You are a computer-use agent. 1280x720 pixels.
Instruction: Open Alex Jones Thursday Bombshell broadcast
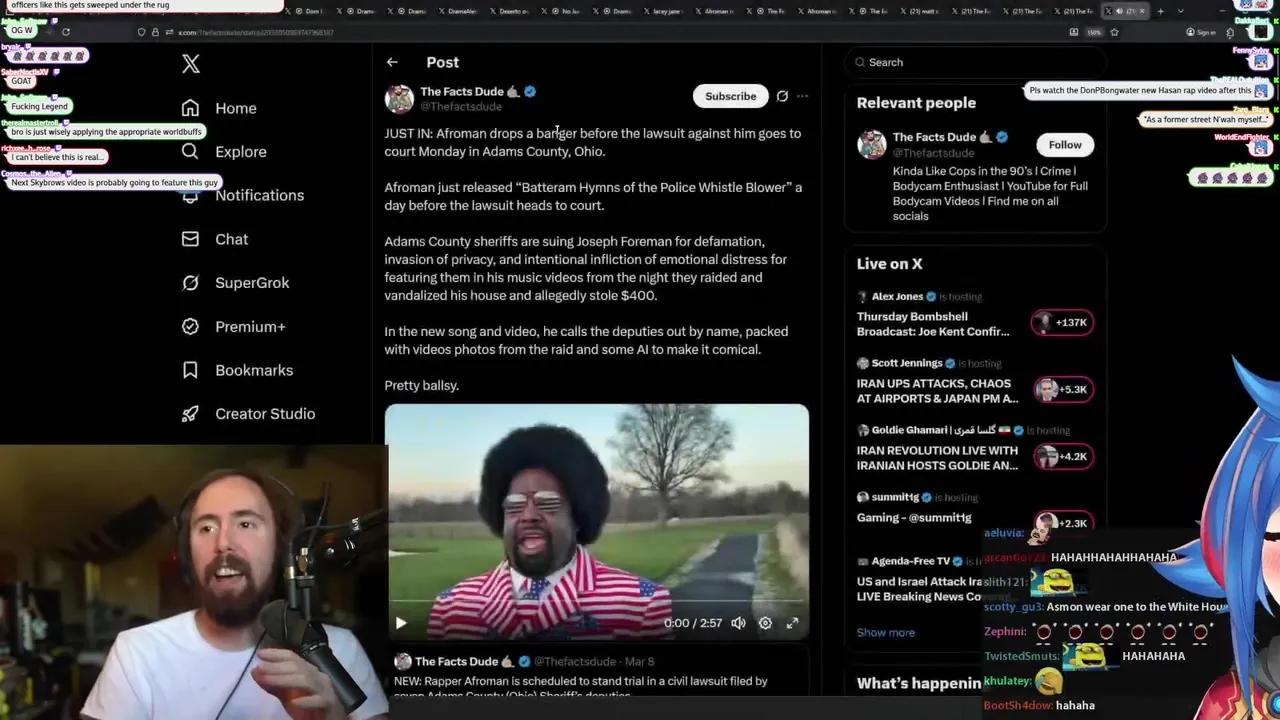pos(933,324)
